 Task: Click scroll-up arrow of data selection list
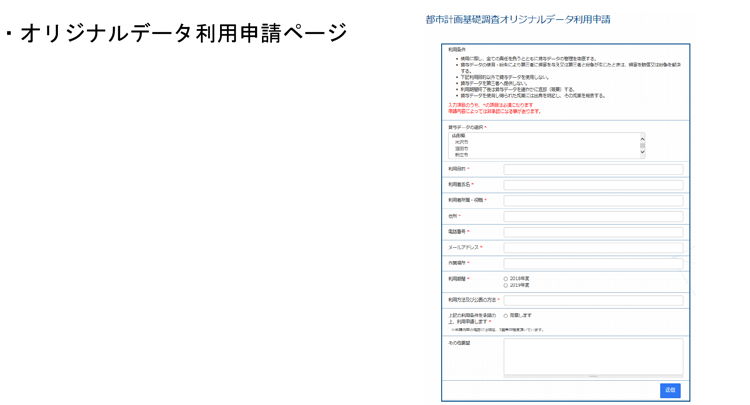(642, 139)
